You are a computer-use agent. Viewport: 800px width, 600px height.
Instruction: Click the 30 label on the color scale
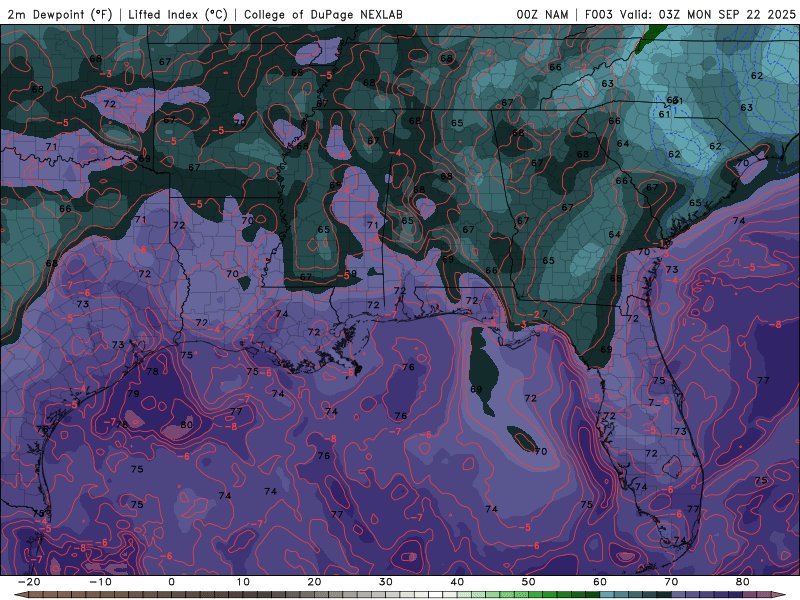[386, 582]
